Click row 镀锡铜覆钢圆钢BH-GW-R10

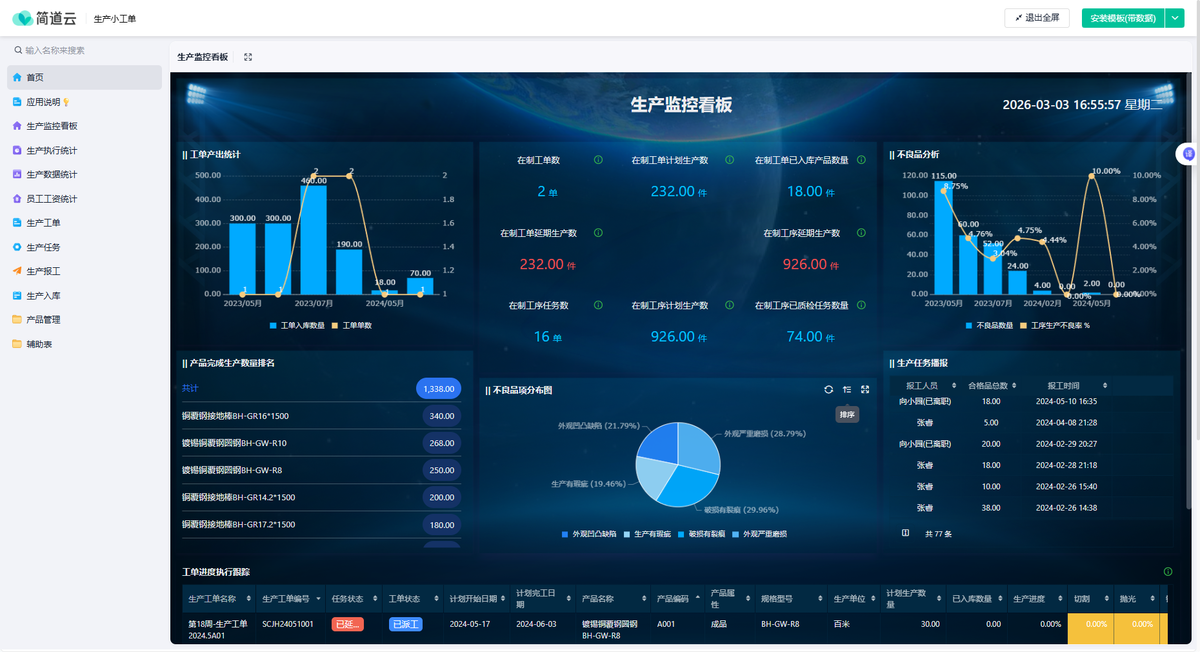click(321, 443)
